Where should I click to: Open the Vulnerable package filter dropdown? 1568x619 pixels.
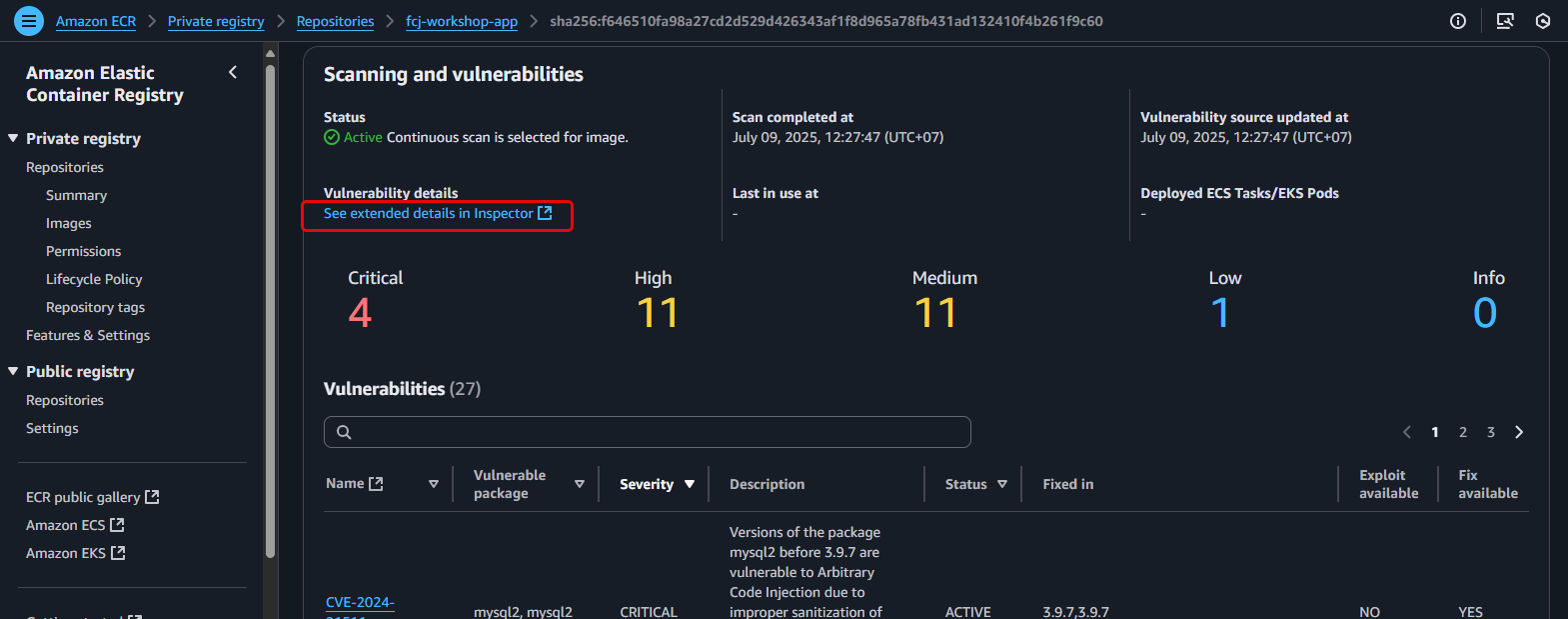tap(580, 484)
